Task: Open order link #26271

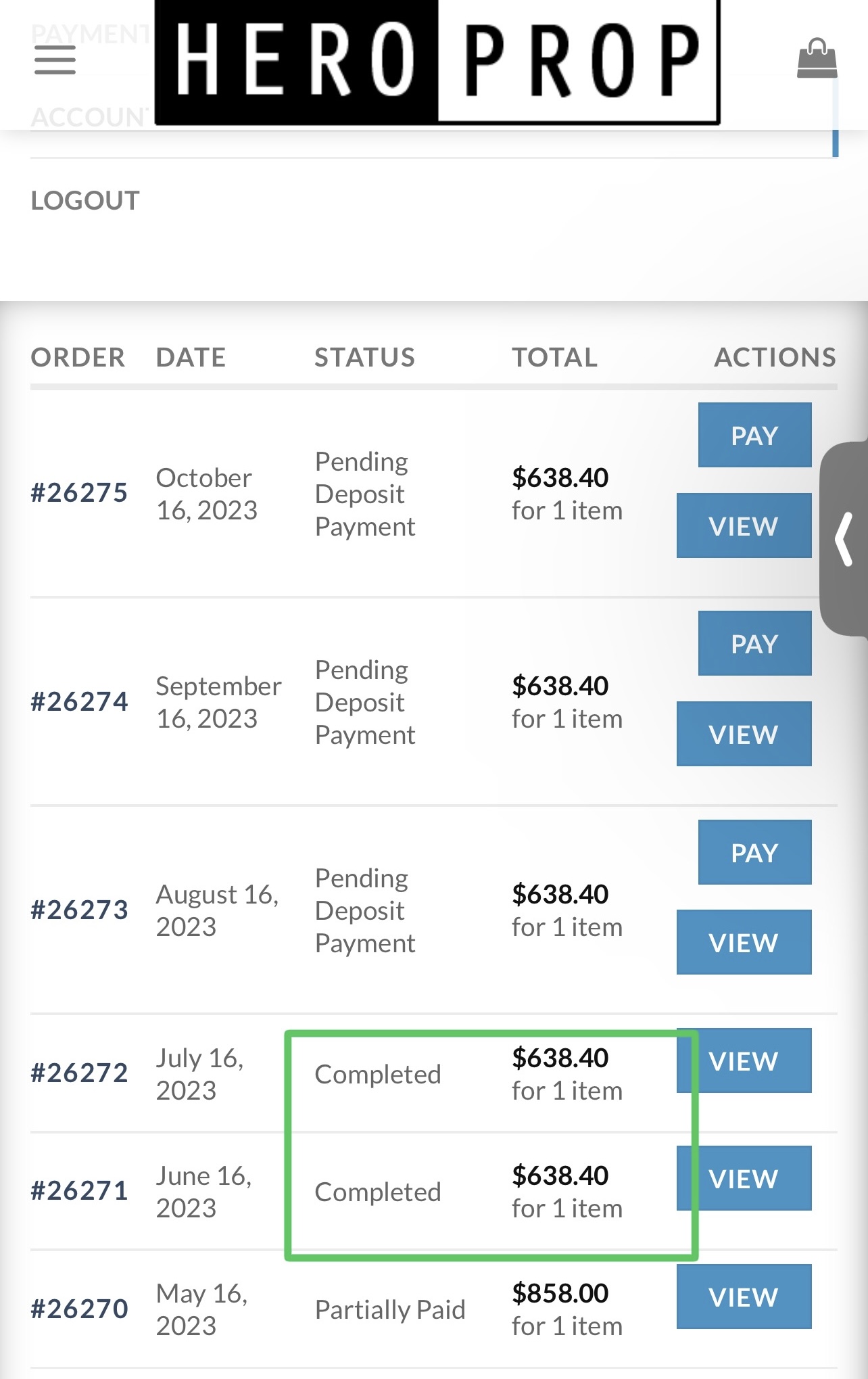Action: coord(79,1190)
